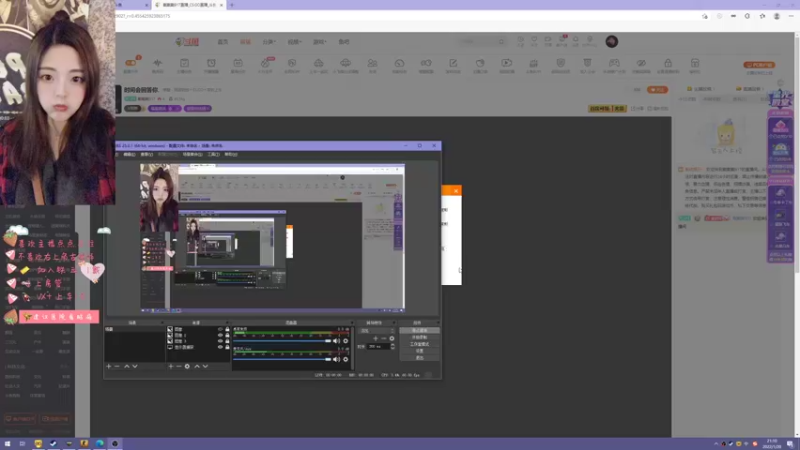
Task: Toggle visibility eye of image source 3
Action: [x=220, y=341]
